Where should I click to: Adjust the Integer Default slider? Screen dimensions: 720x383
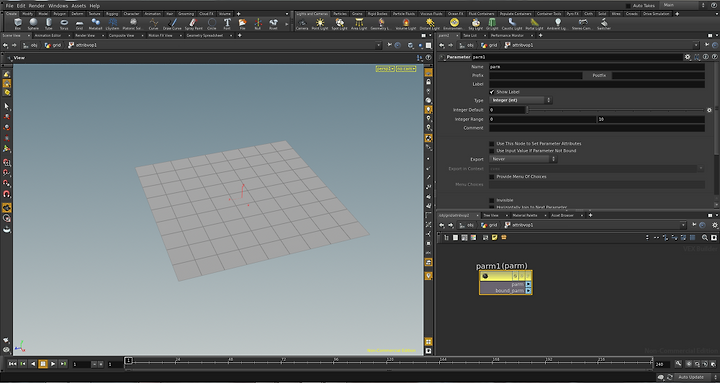coord(615,110)
